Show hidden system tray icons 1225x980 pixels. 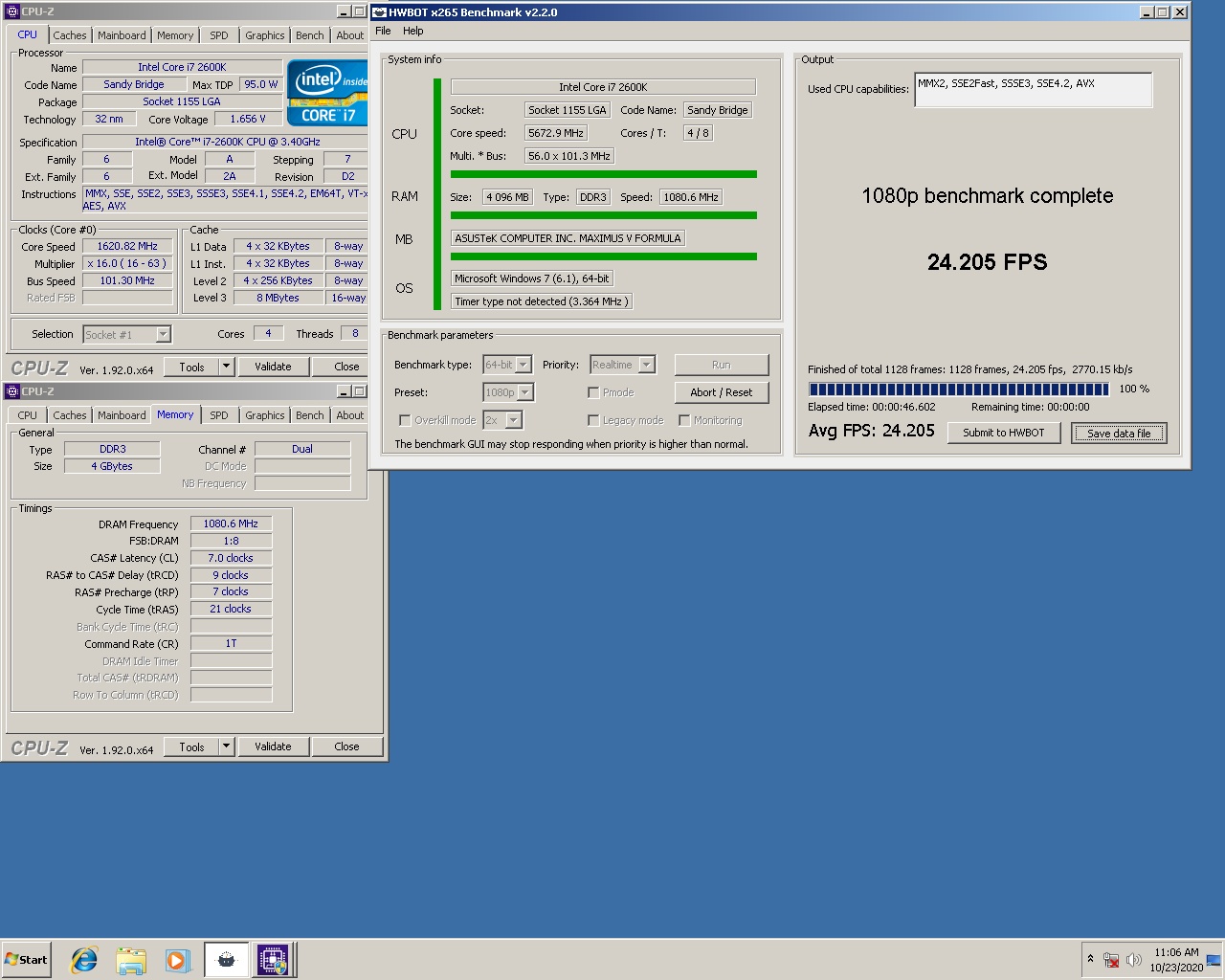1090,959
